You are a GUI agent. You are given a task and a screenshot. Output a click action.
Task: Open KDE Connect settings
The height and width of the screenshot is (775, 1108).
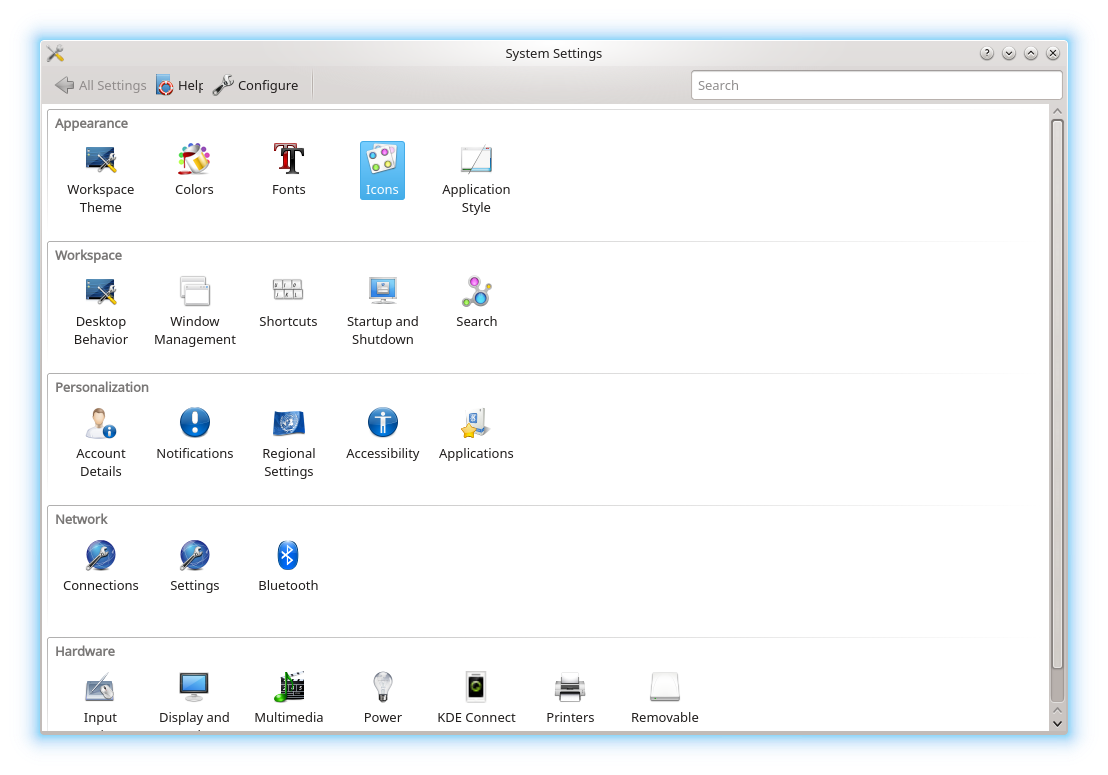click(476, 695)
